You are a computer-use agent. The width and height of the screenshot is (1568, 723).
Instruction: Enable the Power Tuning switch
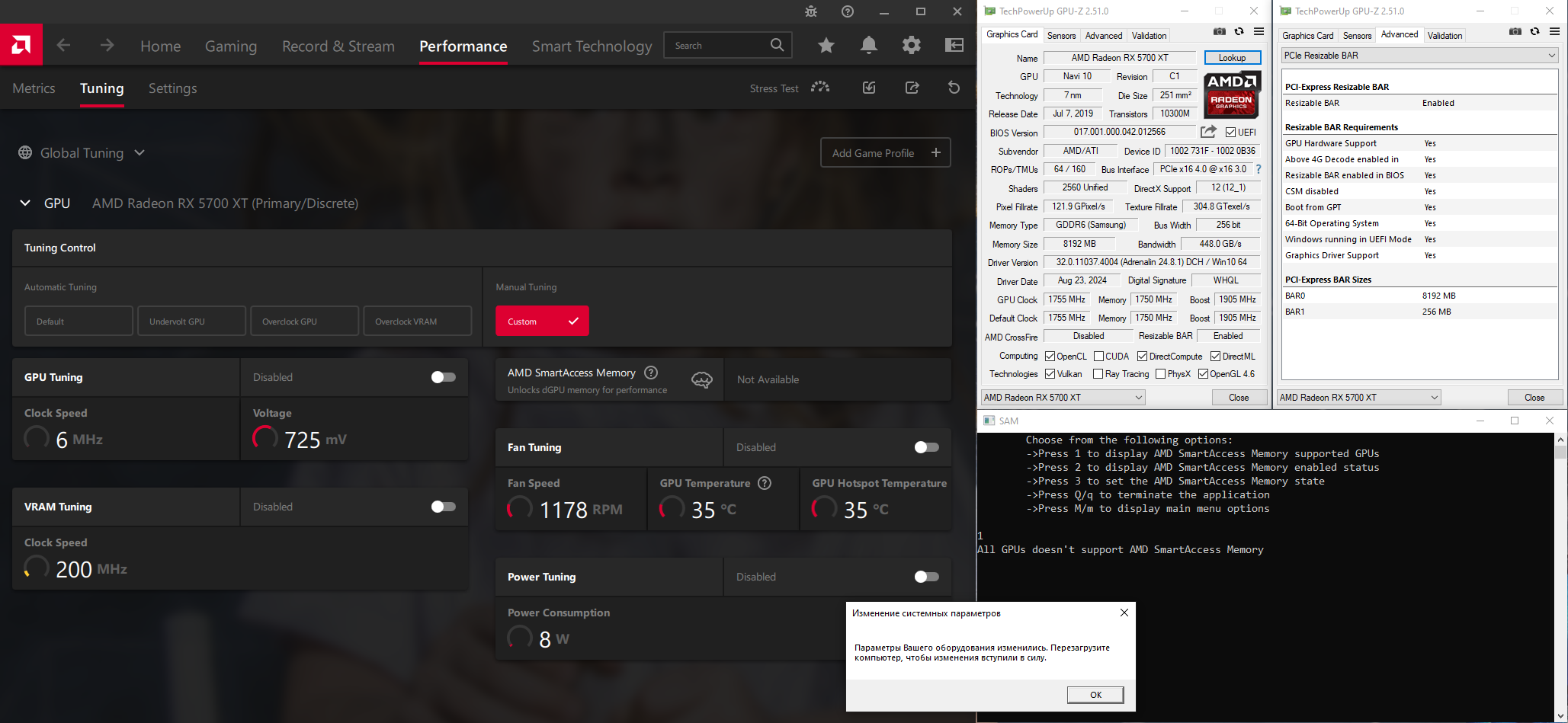(x=926, y=577)
